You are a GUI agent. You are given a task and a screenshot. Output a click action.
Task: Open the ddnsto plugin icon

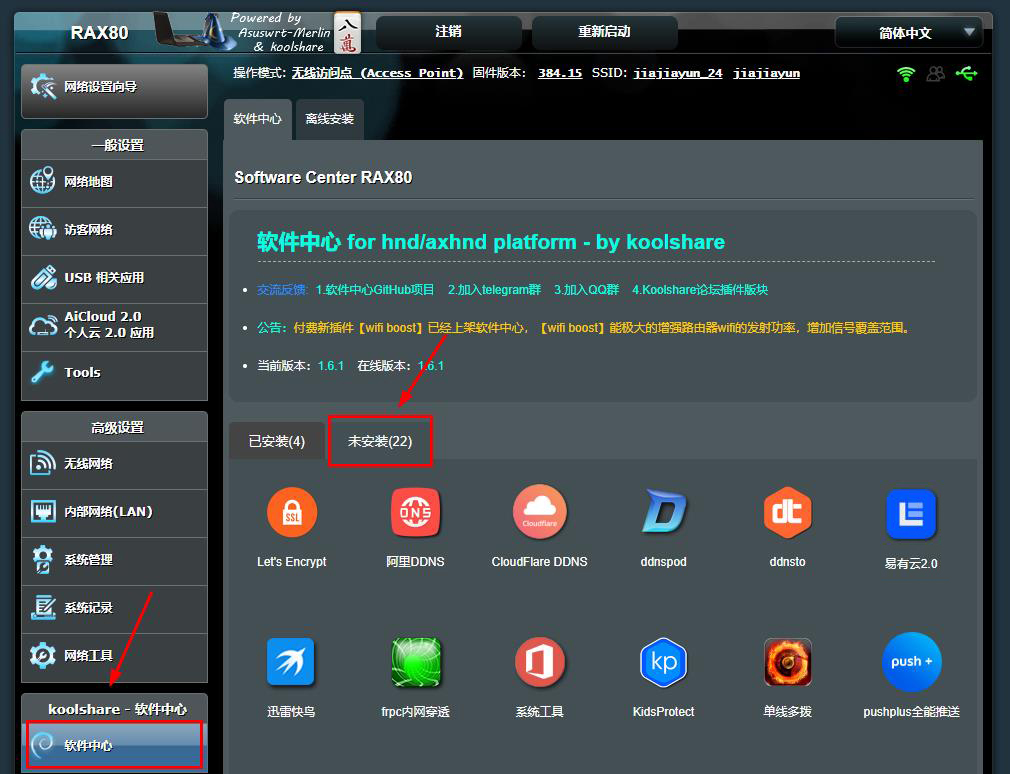(787, 513)
